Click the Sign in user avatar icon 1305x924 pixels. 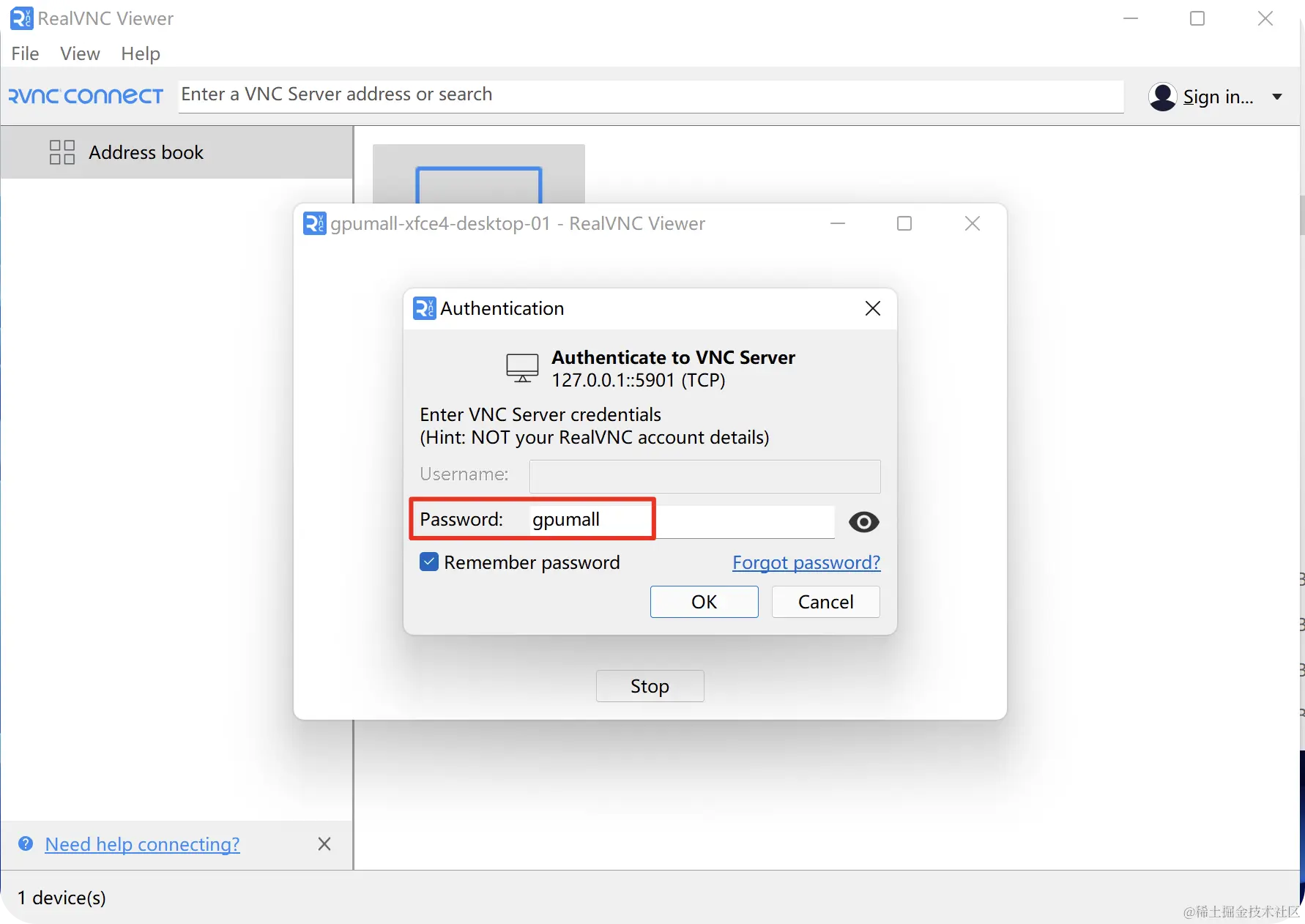pos(1162,97)
